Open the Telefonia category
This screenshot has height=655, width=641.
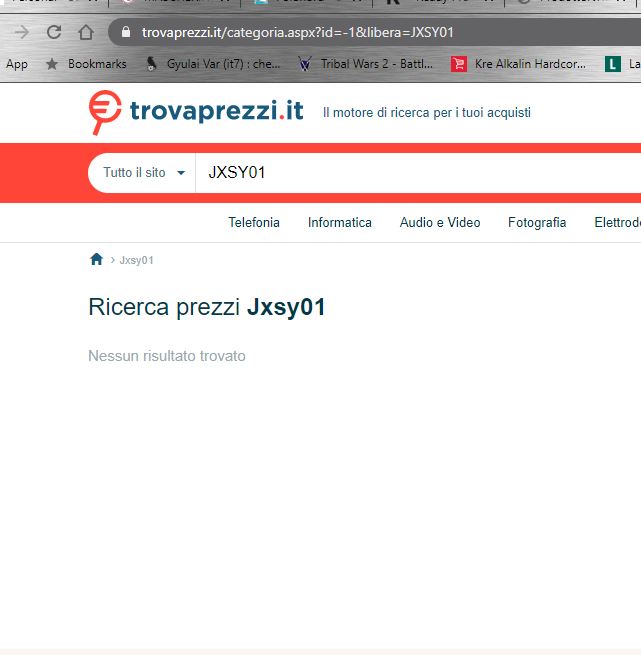point(254,222)
